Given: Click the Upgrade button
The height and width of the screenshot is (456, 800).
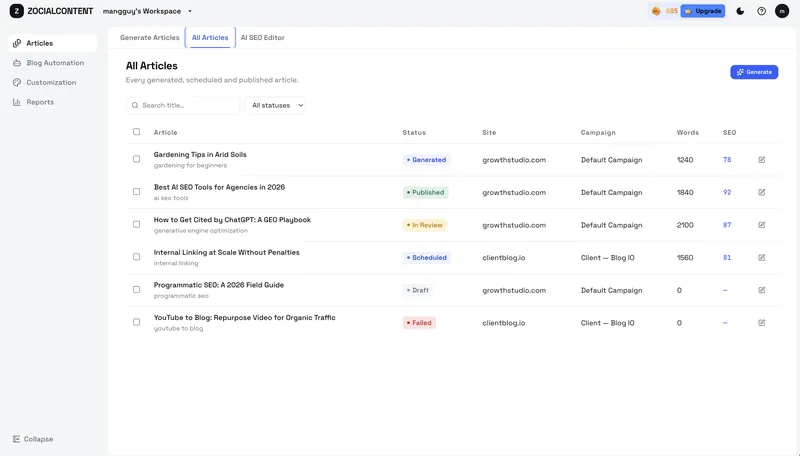Looking at the screenshot, I should click(703, 11).
